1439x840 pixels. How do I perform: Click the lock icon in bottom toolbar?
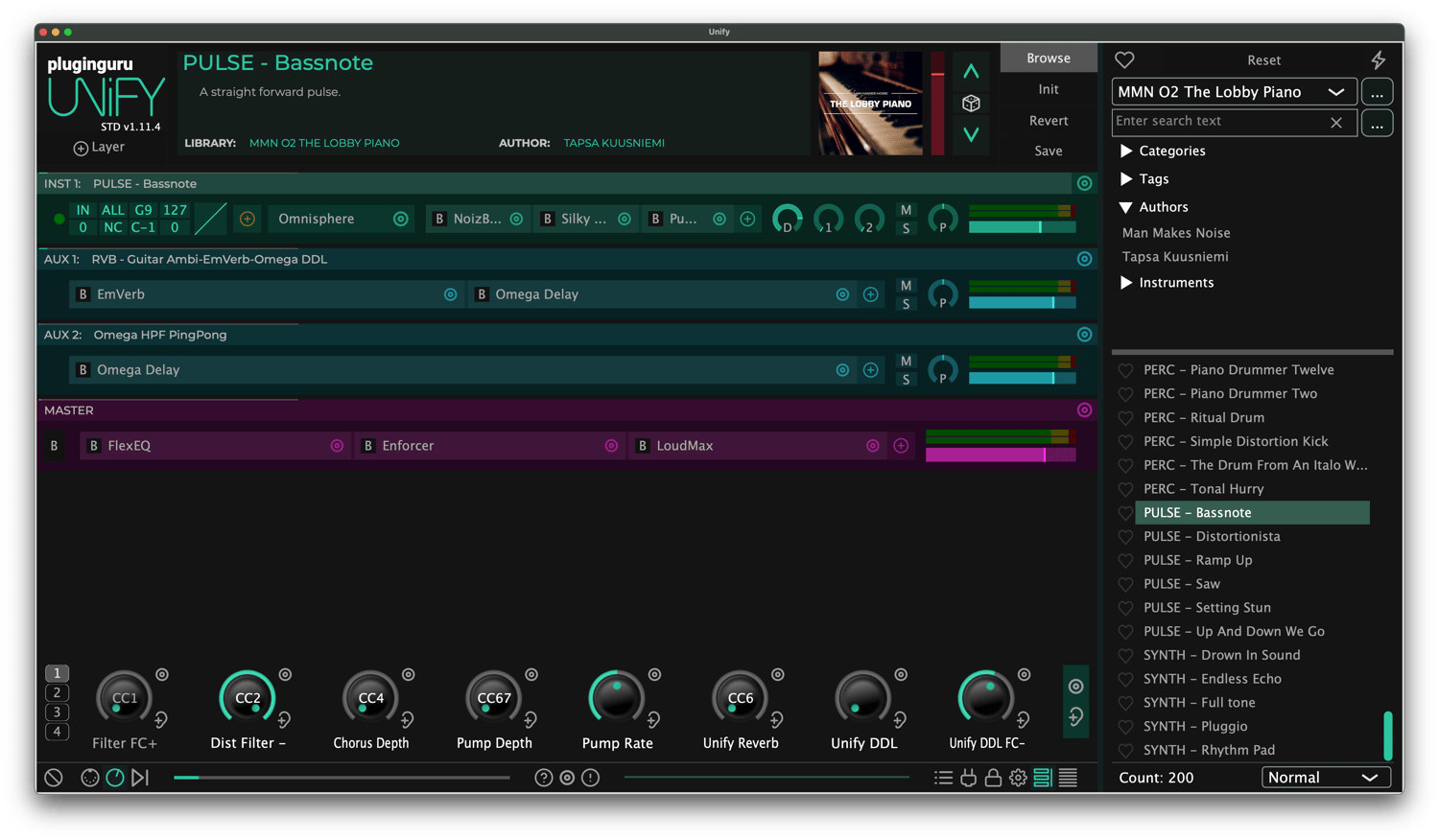point(993,778)
